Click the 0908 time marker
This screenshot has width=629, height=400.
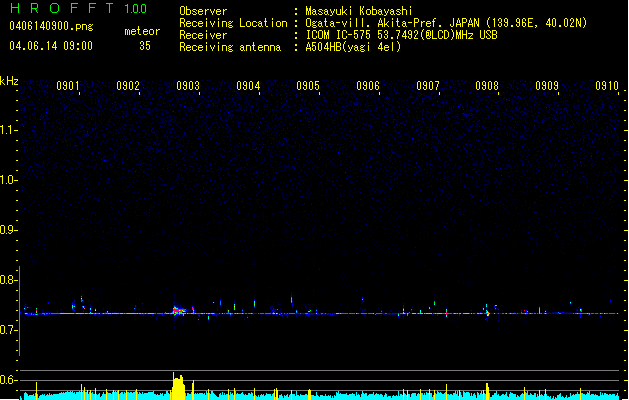point(487,86)
